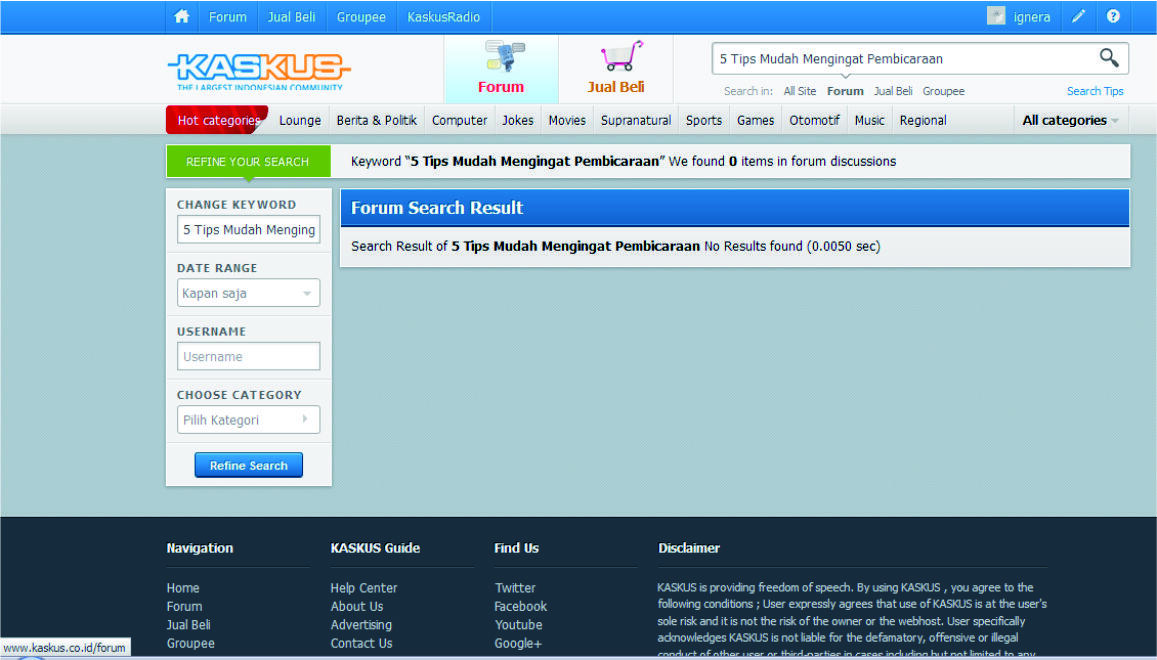Image resolution: width=1157 pixels, height=660 pixels.
Task: Click the Refine Your Search header
Action: [248, 162]
